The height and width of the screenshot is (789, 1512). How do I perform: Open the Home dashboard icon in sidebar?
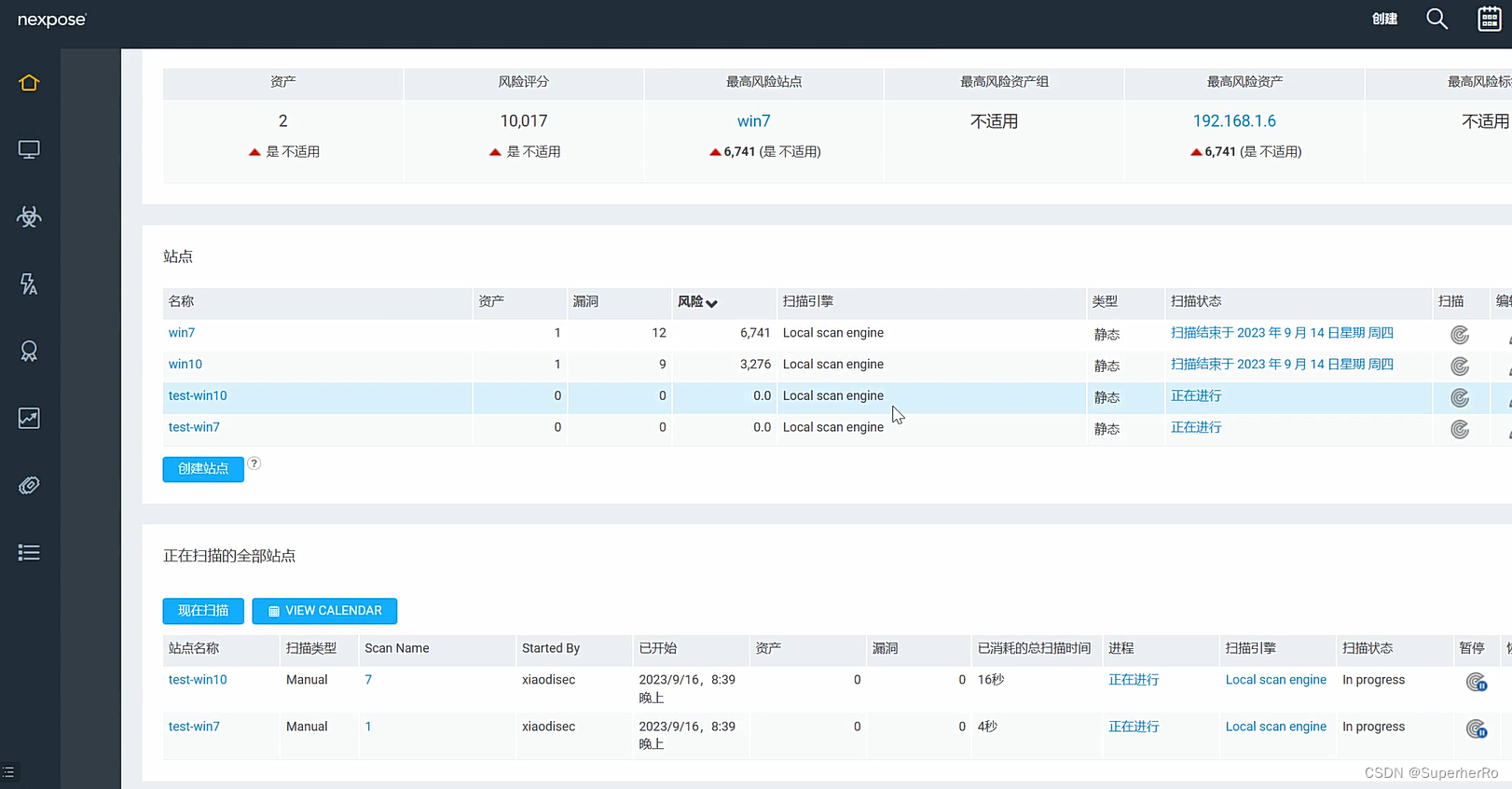[x=29, y=83]
